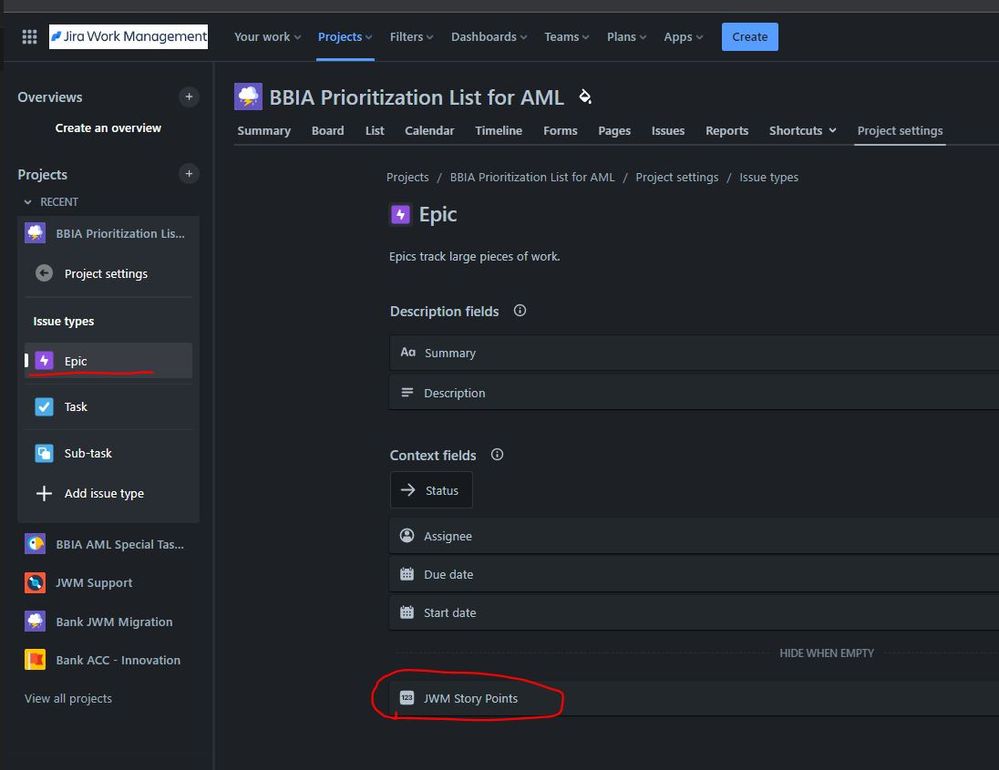Screen dimensions: 999x770
Task: Open the Plans dropdown
Action: pyautogui.click(x=627, y=37)
